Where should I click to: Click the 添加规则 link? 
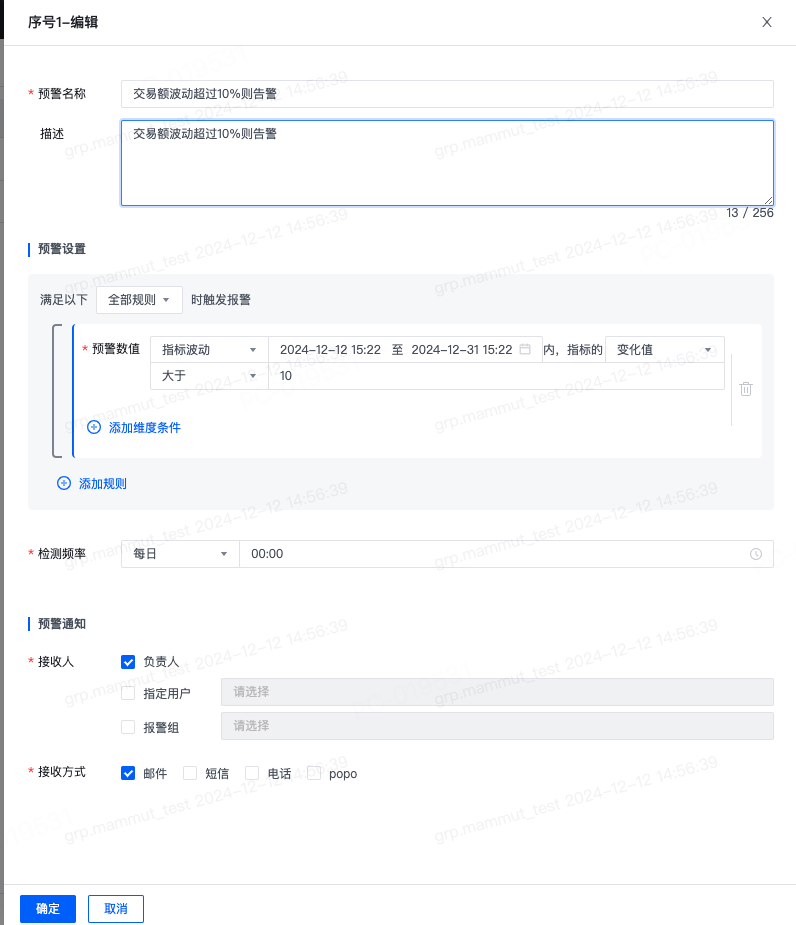[x=103, y=484]
